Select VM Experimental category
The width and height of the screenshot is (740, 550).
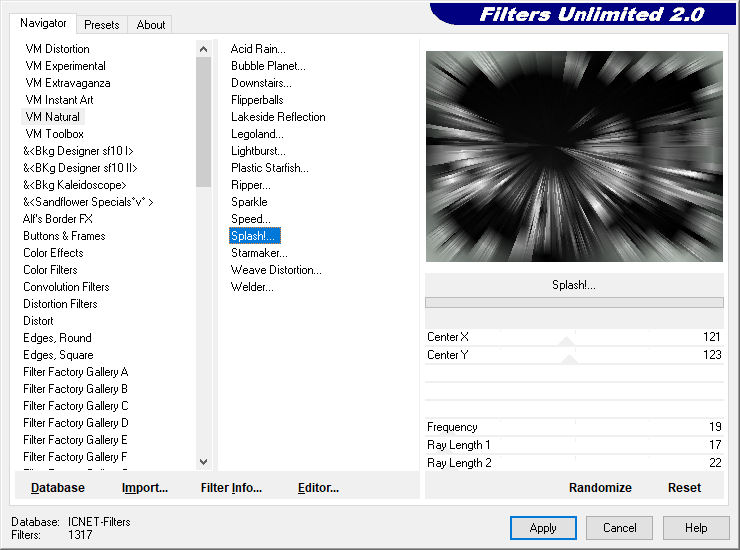coord(65,66)
